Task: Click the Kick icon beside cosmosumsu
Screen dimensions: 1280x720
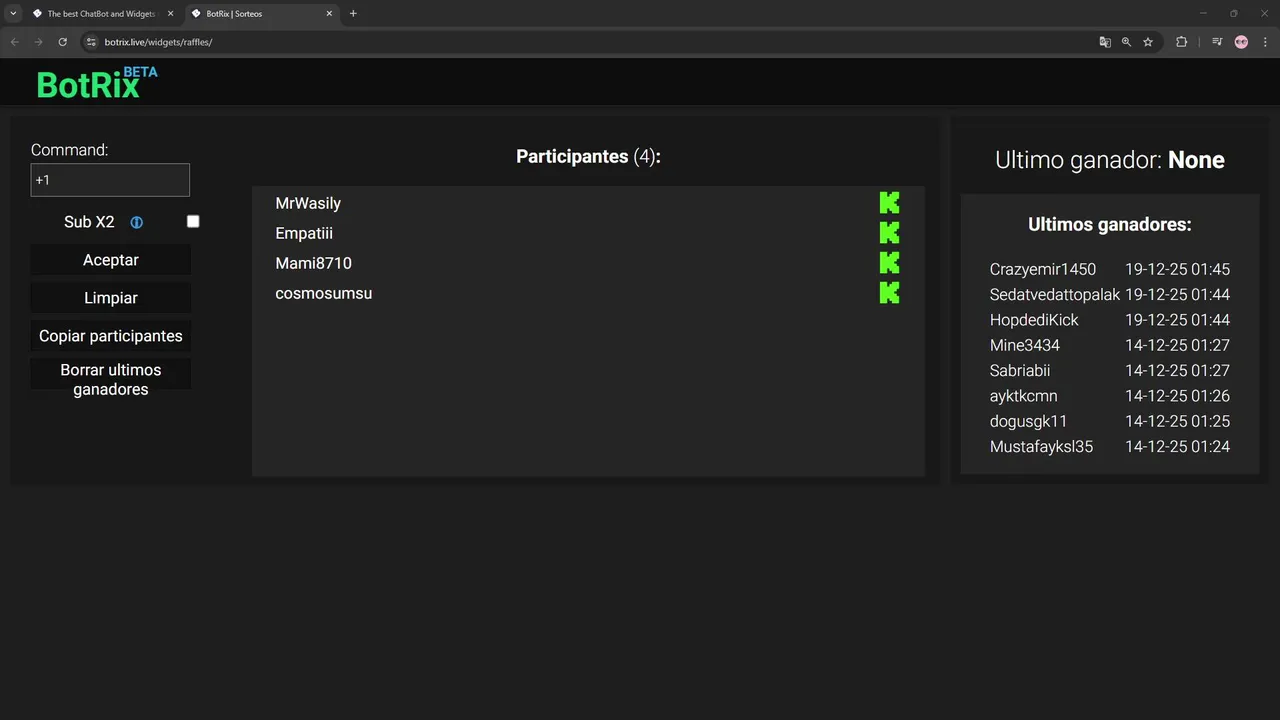Action: [889, 293]
